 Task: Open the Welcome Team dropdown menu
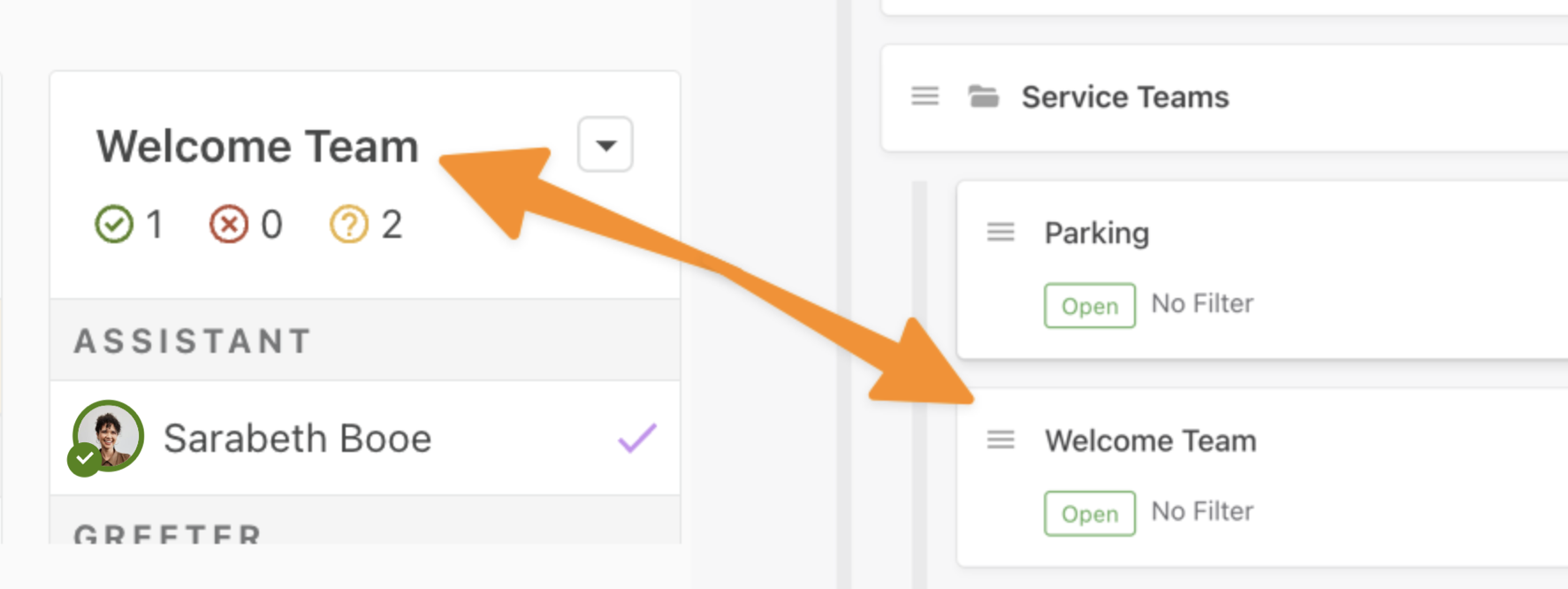[x=605, y=144]
